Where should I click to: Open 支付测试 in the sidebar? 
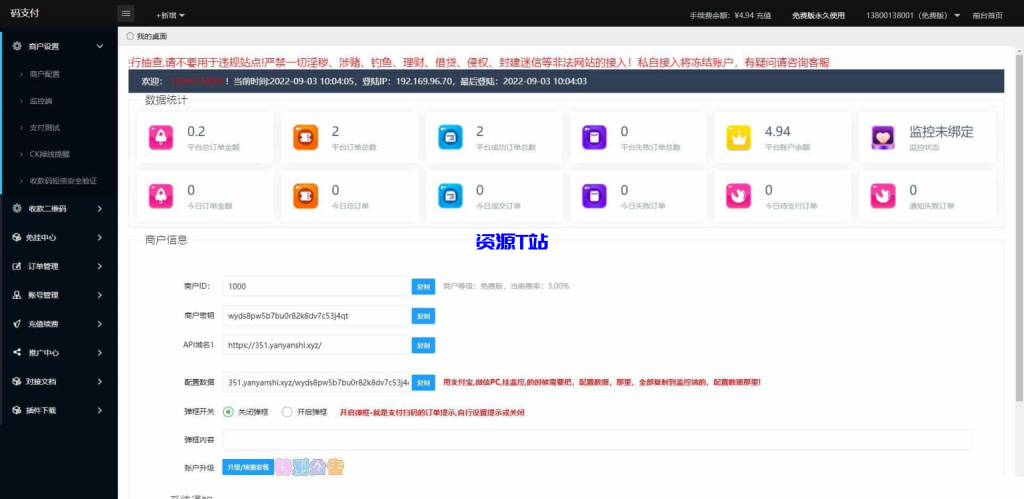tap(44, 127)
